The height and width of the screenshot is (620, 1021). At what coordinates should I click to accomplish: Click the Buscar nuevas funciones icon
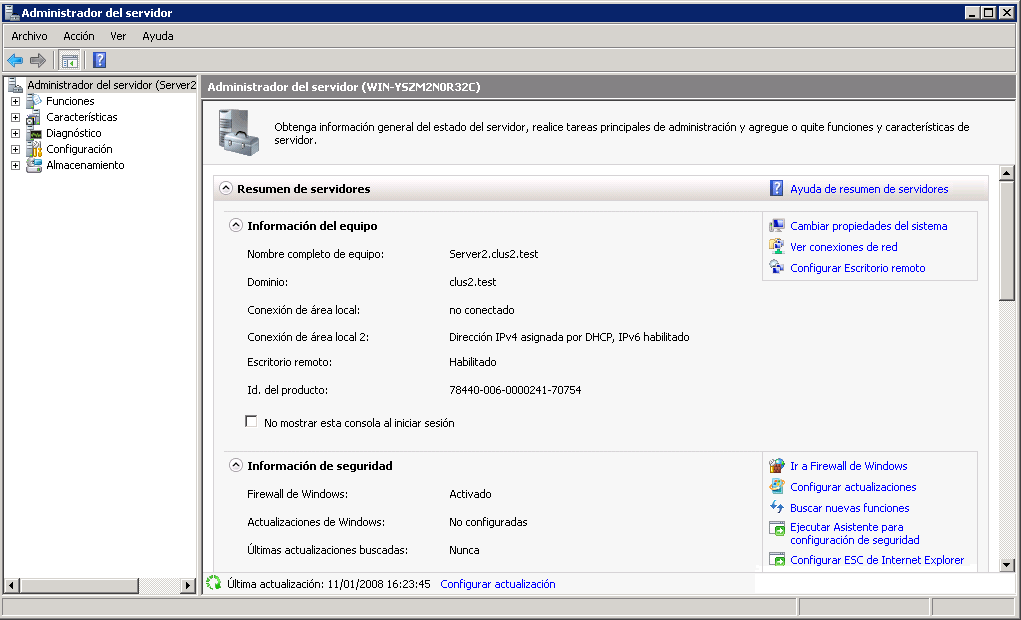pos(777,507)
